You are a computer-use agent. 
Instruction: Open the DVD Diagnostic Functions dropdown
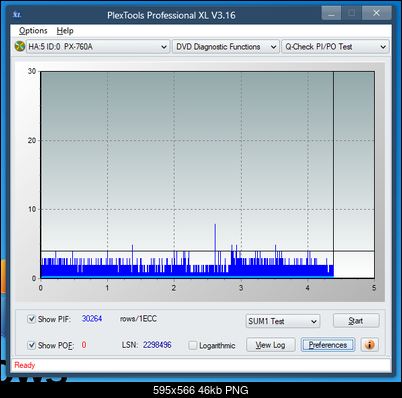[x=226, y=47]
